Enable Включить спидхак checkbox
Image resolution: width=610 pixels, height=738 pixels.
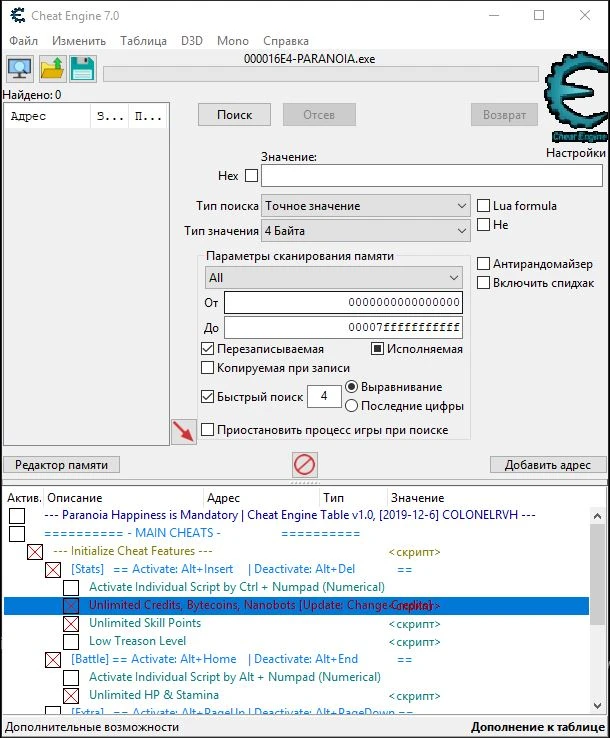coord(483,283)
